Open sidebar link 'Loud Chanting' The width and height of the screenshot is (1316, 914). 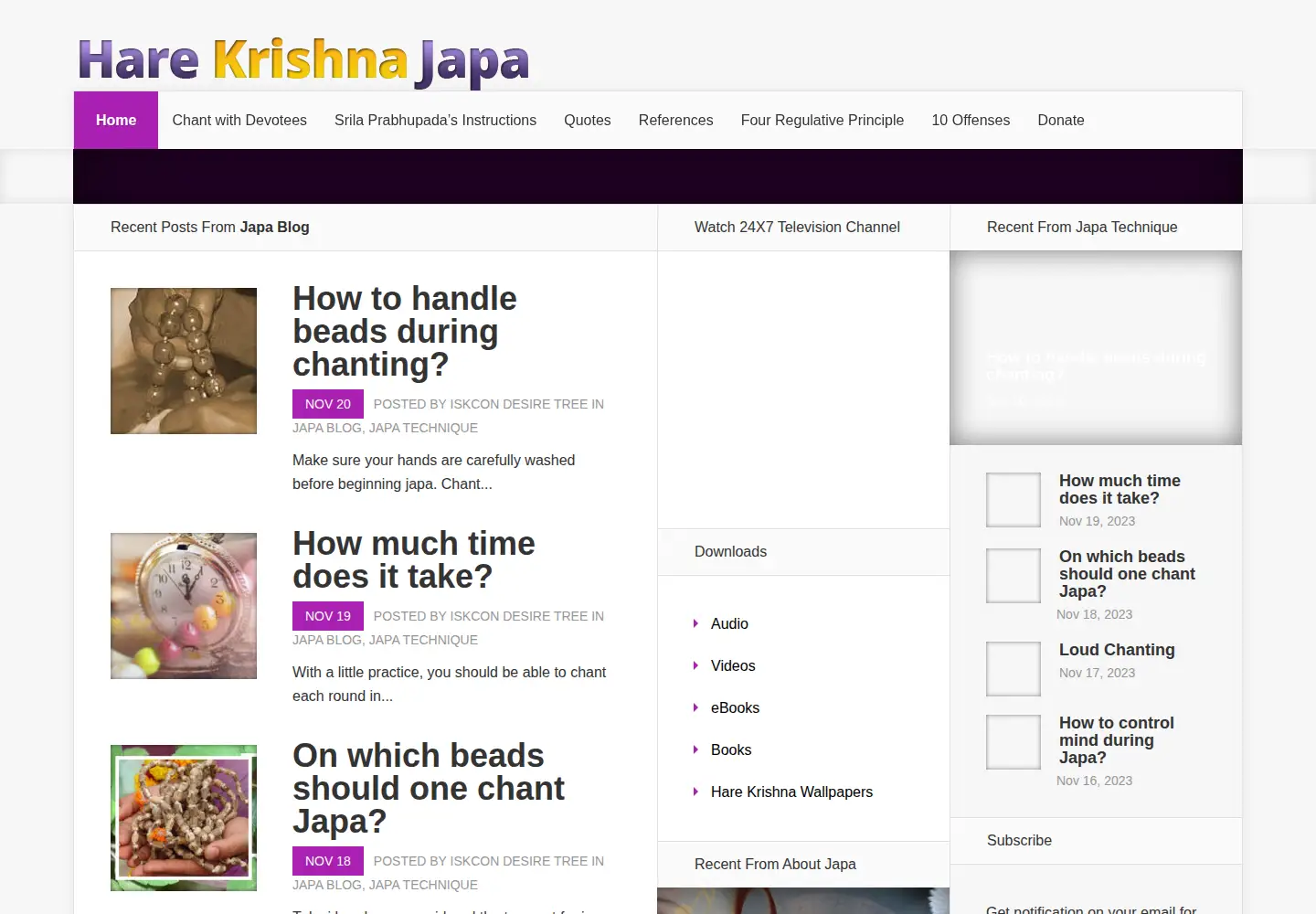[x=1117, y=650]
